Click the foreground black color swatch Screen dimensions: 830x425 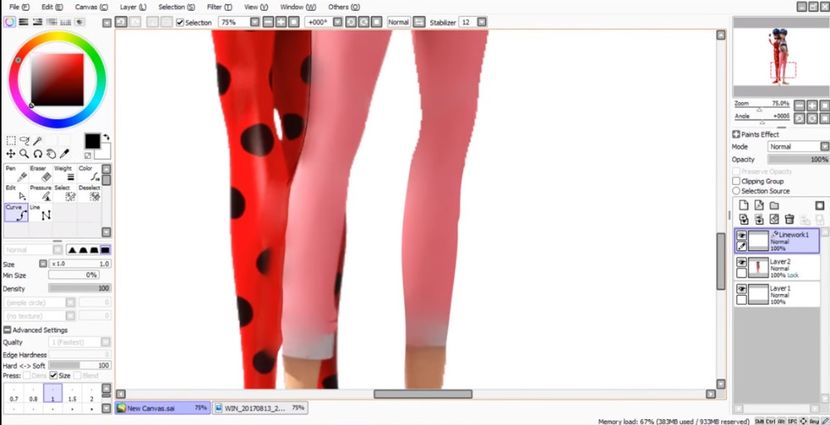tap(93, 141)
